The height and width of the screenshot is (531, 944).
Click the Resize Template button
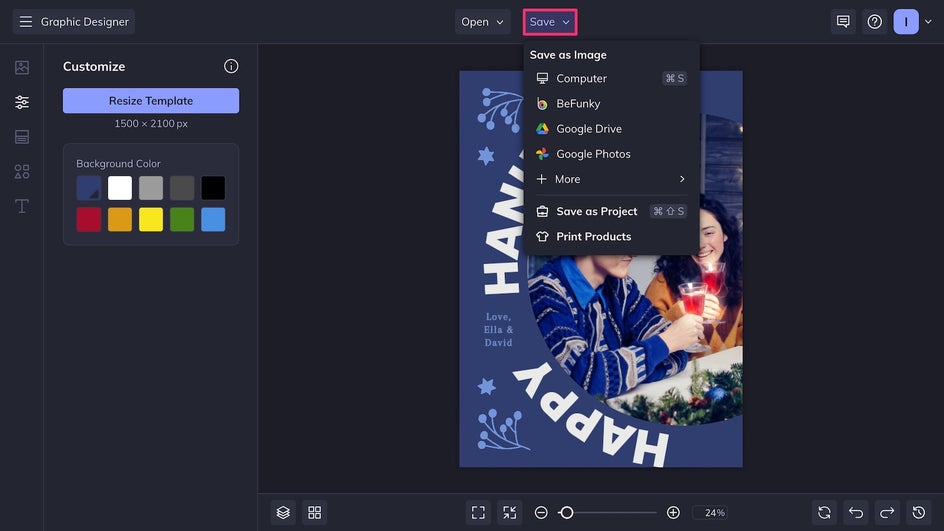pyautogui.click(x=151, y=101)
